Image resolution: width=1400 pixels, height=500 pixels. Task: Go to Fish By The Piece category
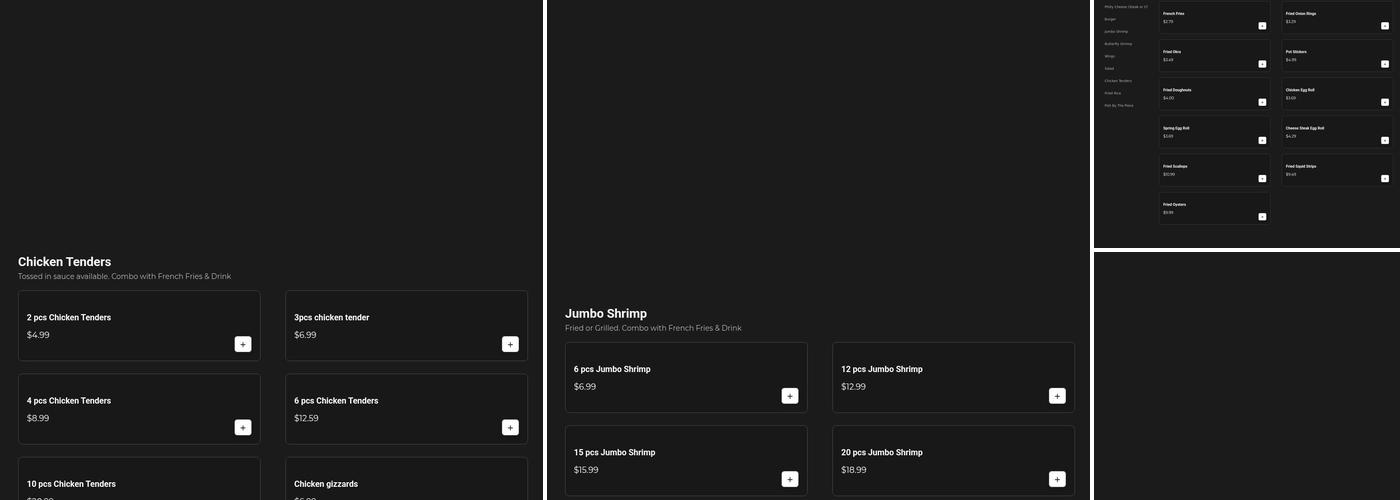point(1118,105)
